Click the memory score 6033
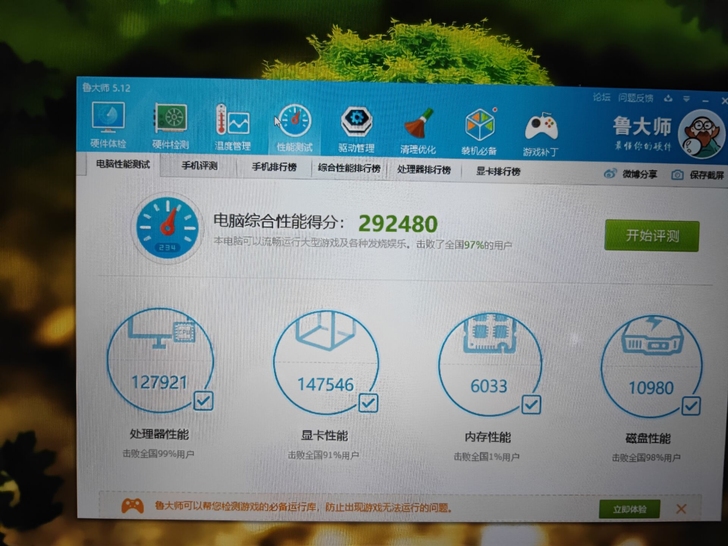 point(489,386)
